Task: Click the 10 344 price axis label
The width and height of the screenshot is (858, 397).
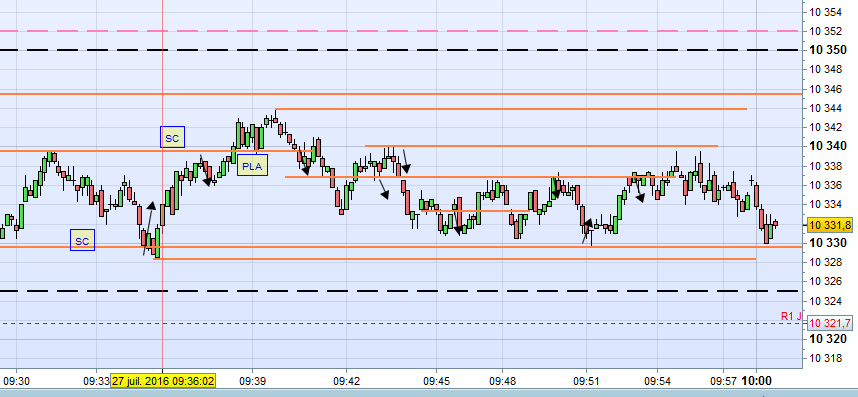Action: (x=826, y=108)
